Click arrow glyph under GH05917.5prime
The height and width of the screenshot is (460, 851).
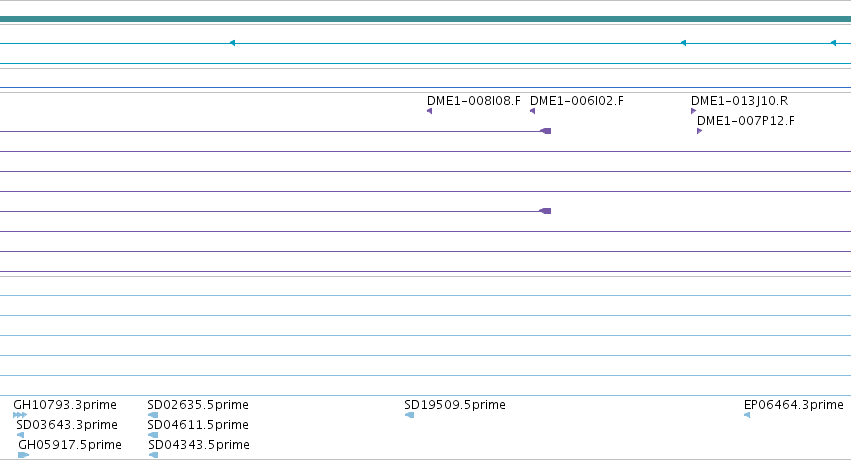point(23,455)
